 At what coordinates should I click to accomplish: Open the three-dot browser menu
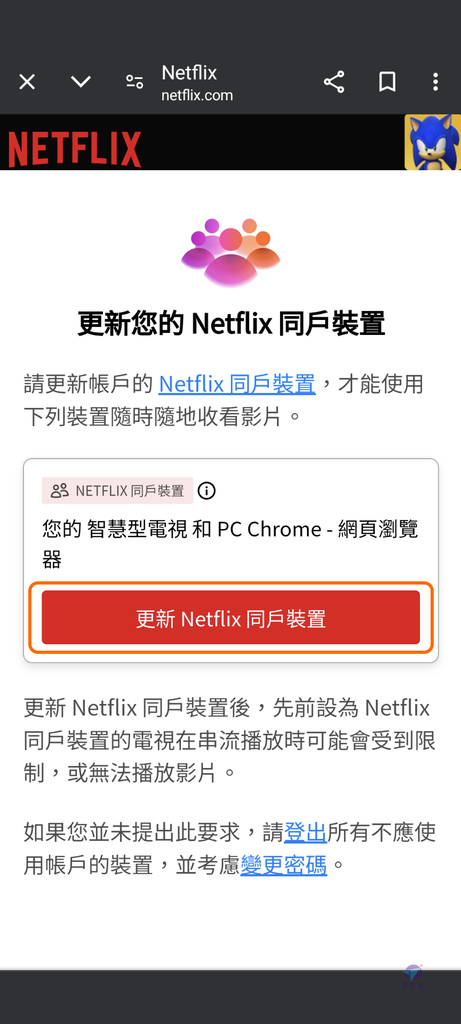point(435,82)
